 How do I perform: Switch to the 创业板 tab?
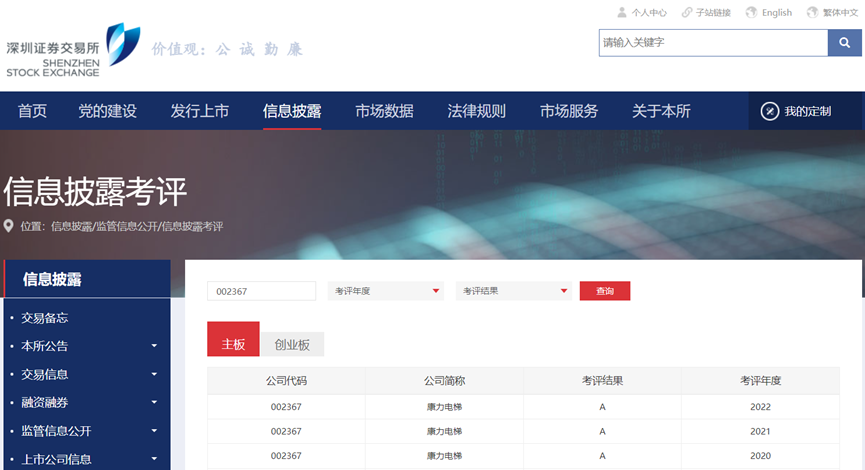coord(292,344)
